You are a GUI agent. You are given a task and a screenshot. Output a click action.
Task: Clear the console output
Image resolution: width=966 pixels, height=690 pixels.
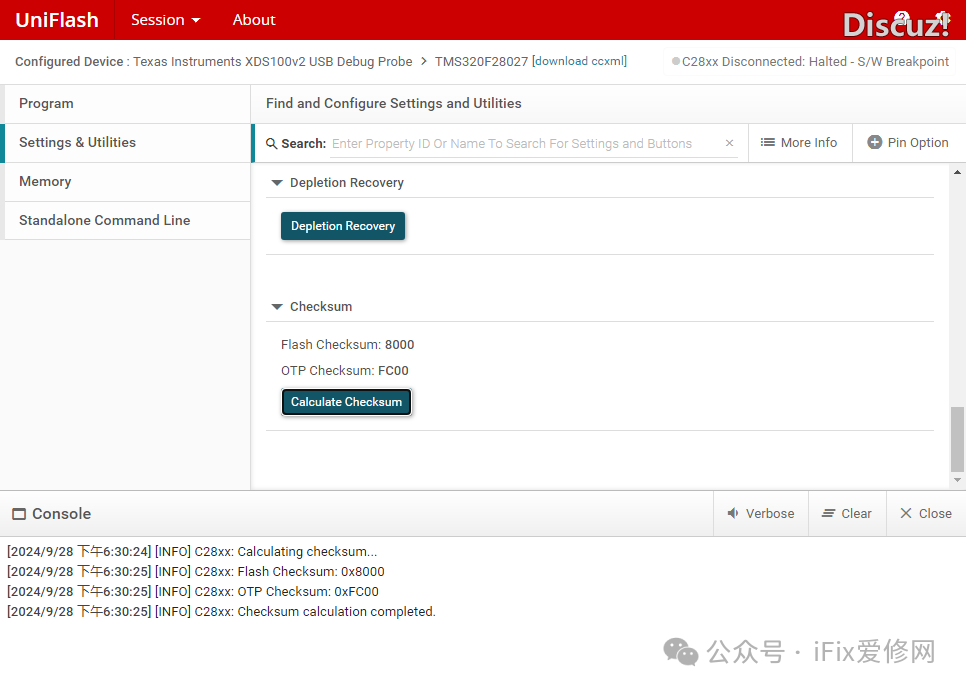tap(846, 514)
